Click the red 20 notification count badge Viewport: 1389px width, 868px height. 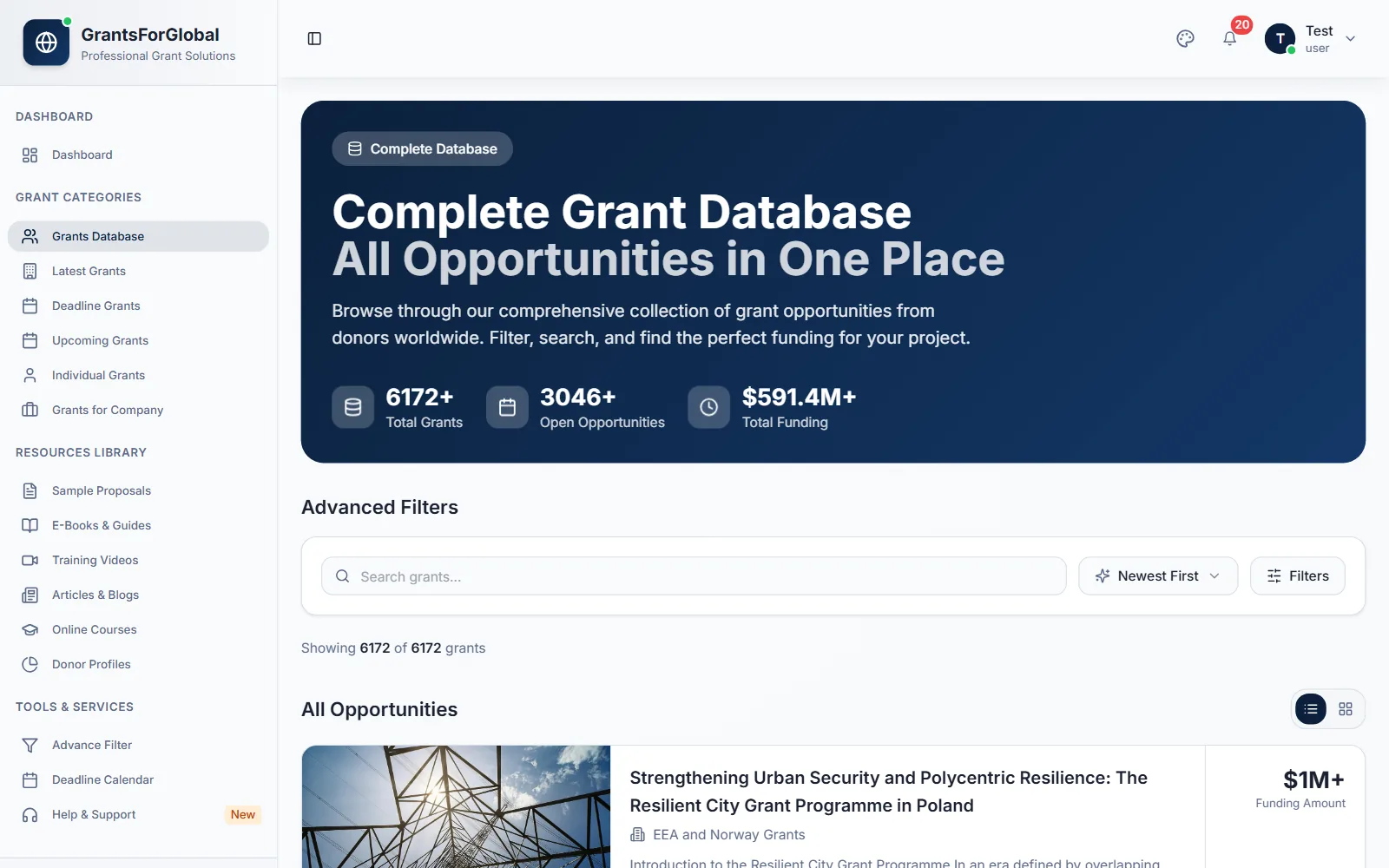pos(1241,24)
